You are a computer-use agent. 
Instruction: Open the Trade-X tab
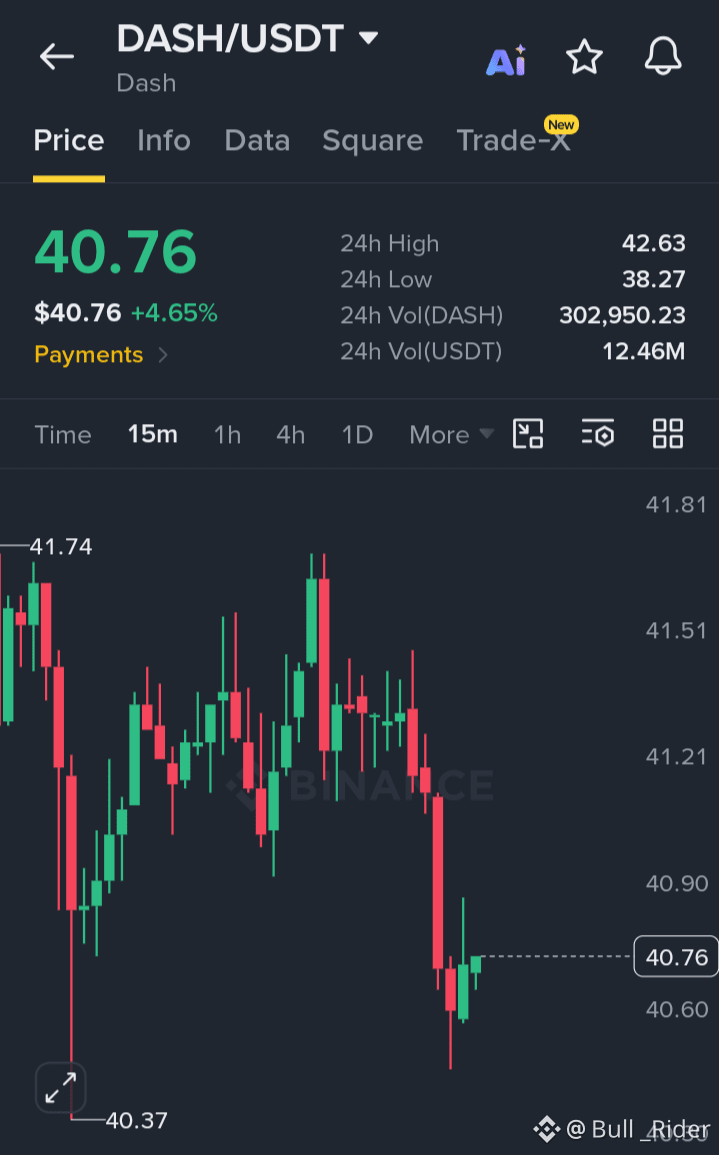514,141
